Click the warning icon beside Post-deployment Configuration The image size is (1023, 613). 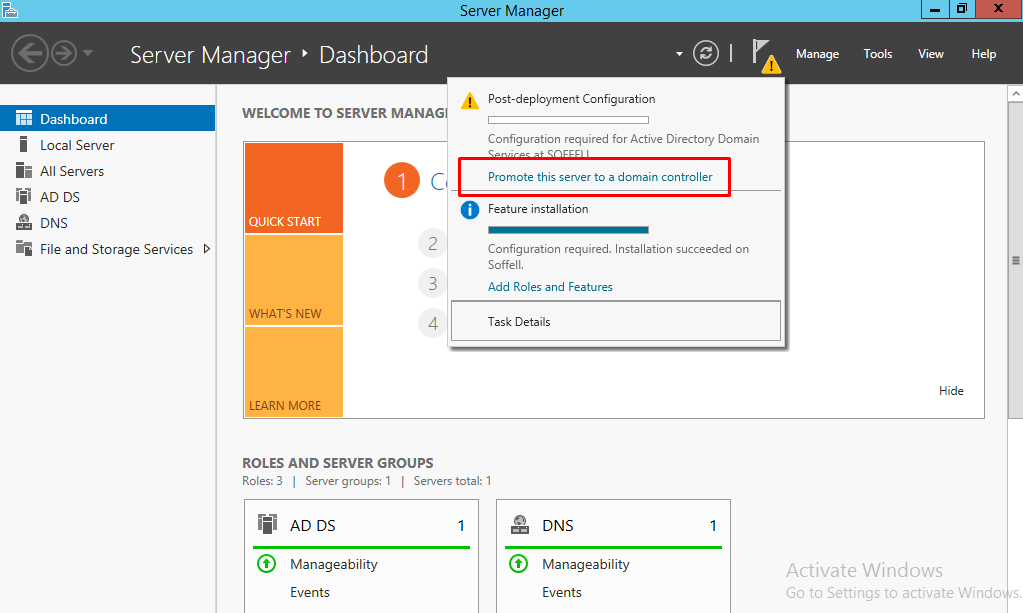469,100
